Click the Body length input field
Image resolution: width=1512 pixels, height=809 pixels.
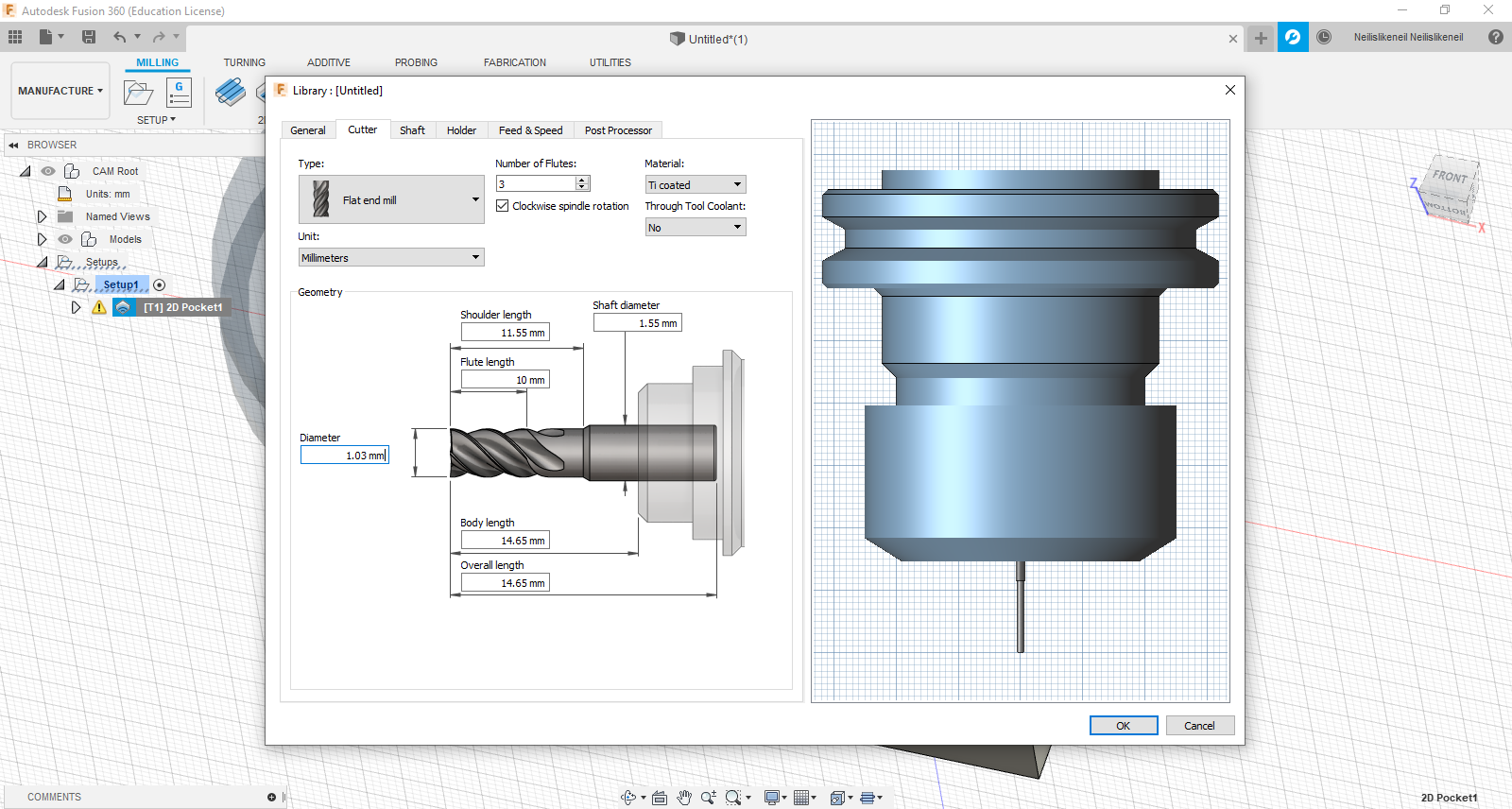tap(505, 540)
